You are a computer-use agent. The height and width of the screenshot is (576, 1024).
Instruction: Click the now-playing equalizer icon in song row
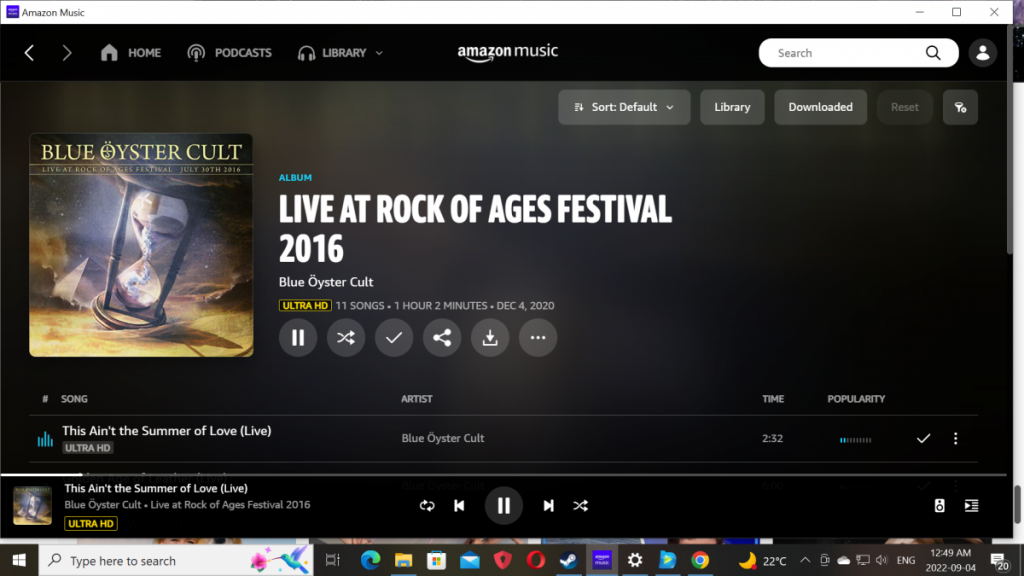click(45, 439)
